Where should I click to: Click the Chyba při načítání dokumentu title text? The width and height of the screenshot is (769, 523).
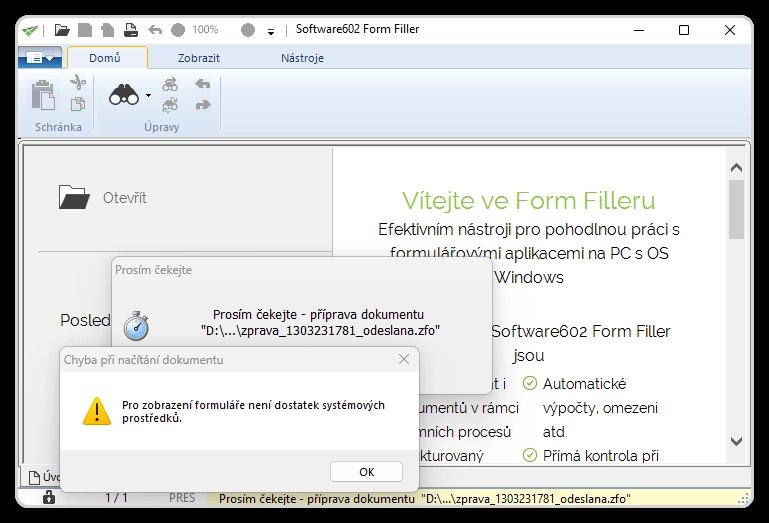point(144,360)
